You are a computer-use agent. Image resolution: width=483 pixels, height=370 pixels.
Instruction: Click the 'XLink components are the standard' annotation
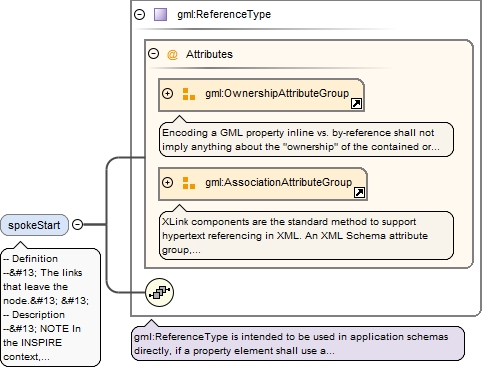point(306,235)
